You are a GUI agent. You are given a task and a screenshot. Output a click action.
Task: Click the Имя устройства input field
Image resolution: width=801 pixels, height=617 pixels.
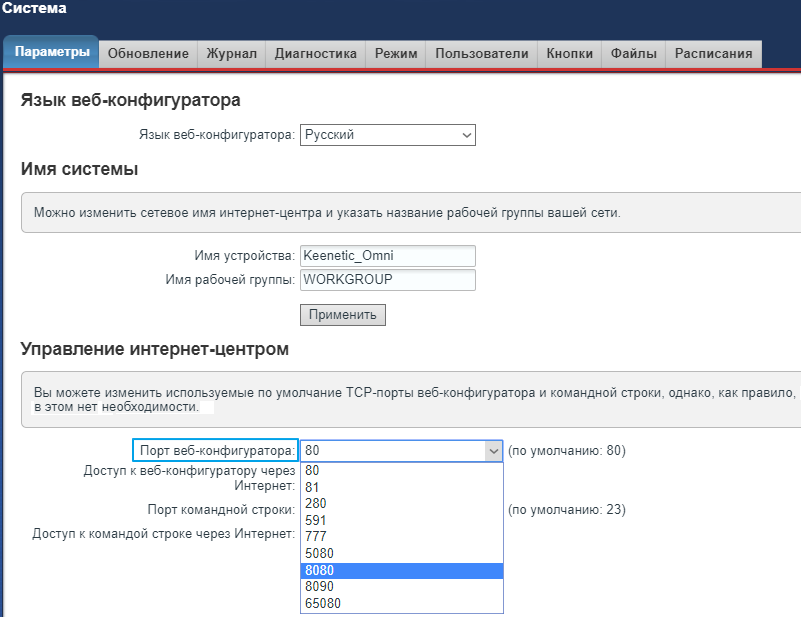coord(388,255)
